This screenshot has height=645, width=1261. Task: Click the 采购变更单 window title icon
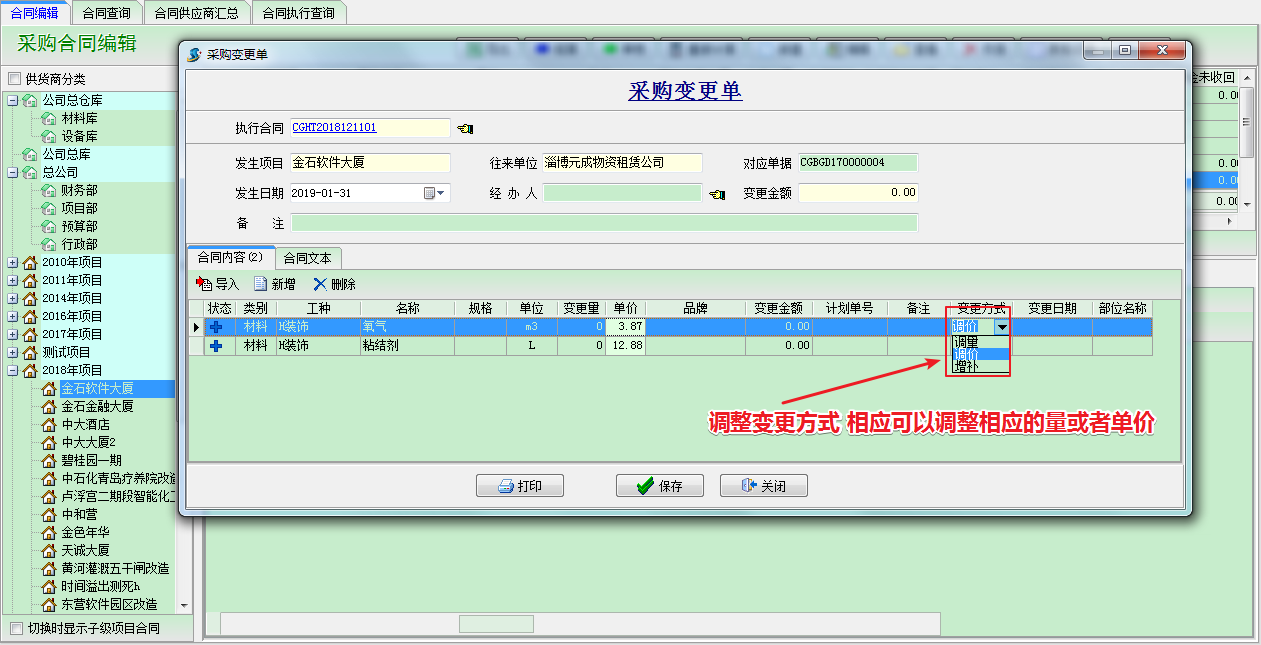coord(194,54)
